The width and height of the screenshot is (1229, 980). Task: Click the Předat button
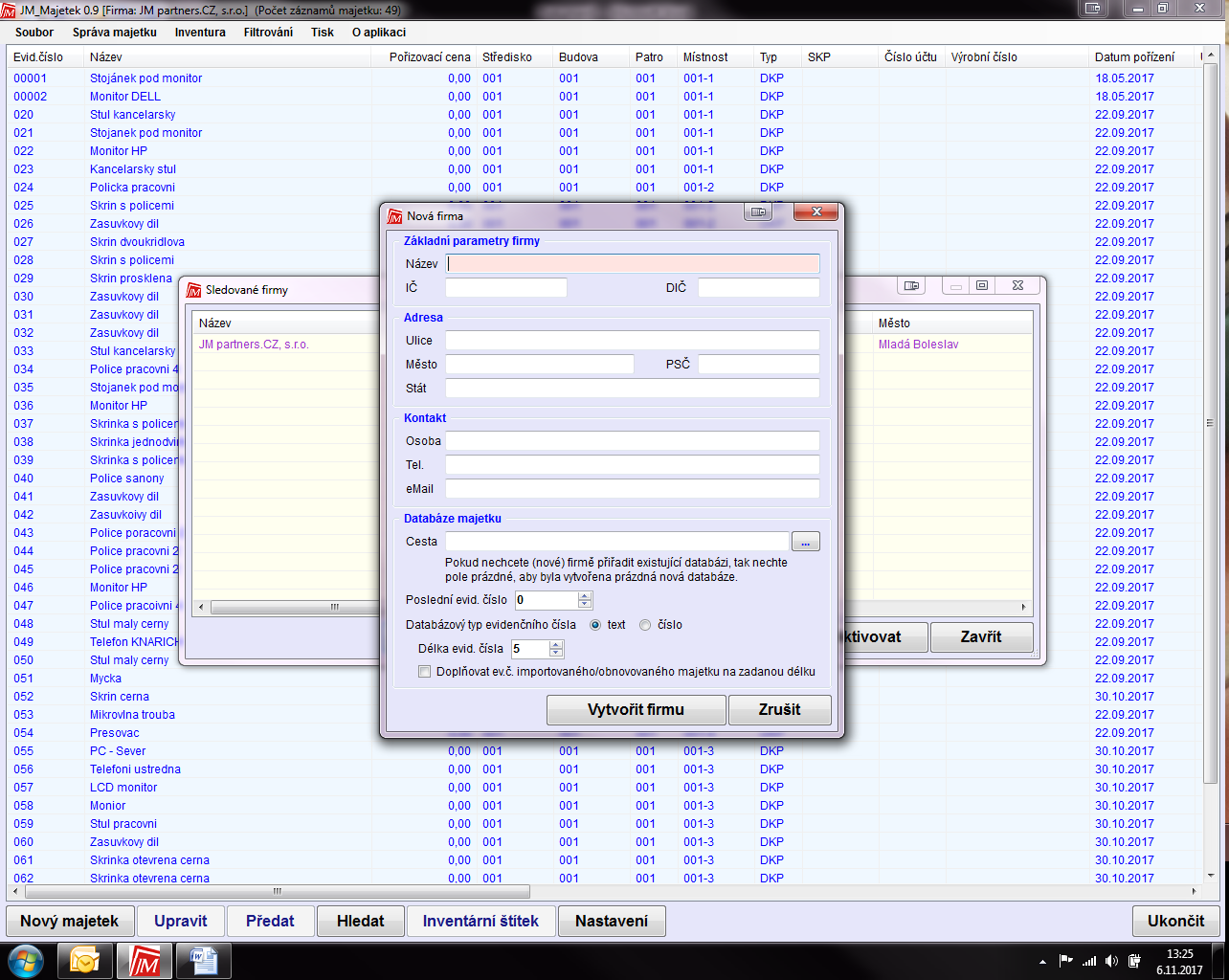coord(270,922)
